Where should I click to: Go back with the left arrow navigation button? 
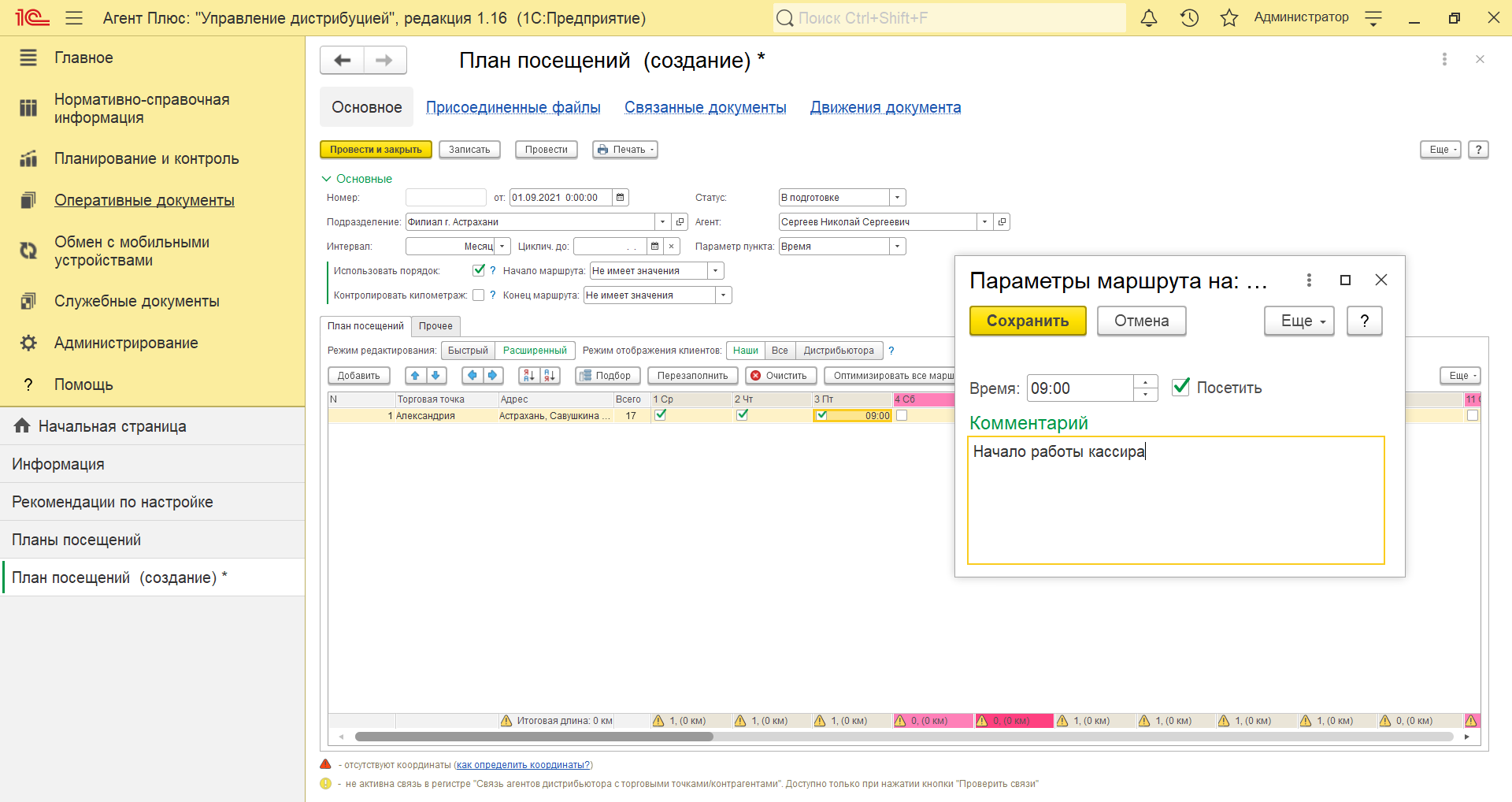pos(342,60)
